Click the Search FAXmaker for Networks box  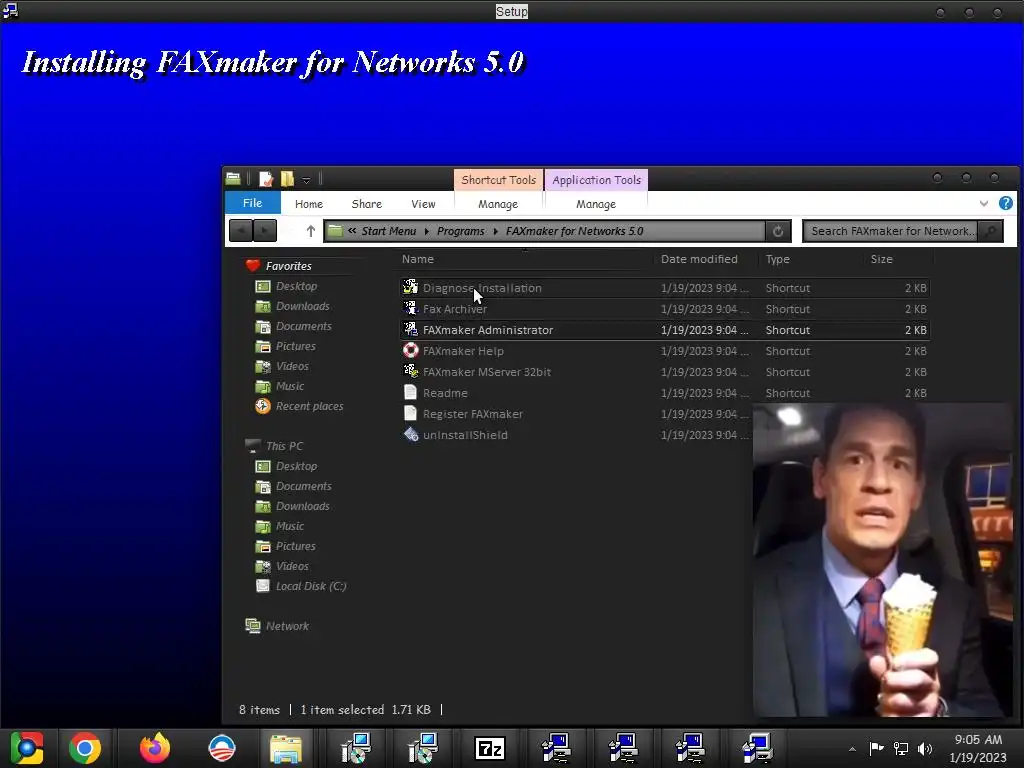pyautogui.click(x=891, y=231)
